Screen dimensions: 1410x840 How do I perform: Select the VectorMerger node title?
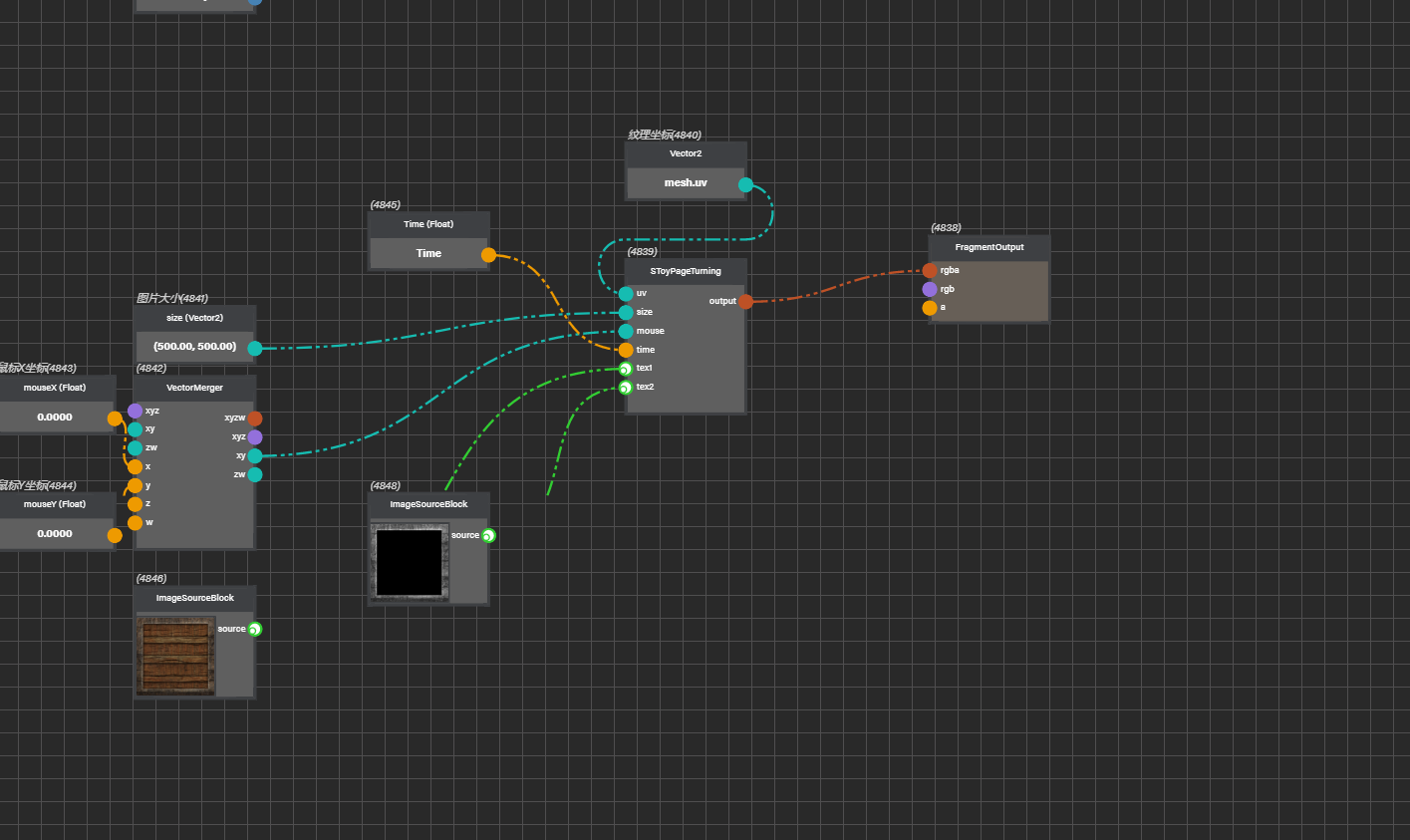(x=194, y=388)
